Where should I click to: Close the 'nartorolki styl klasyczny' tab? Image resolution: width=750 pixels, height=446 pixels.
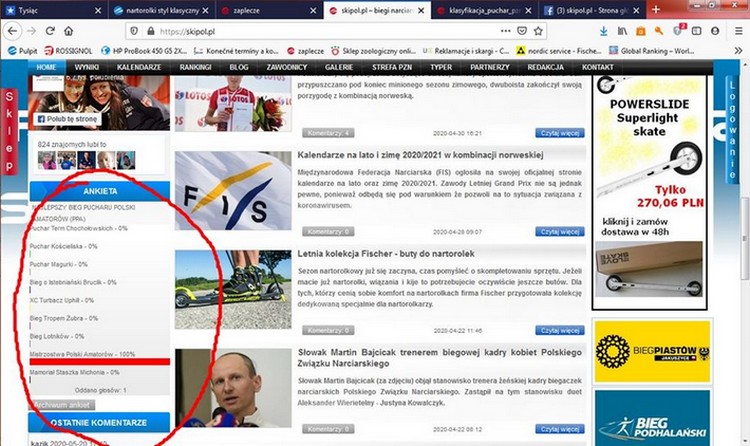pyautogui.click(x=205, y=11)
